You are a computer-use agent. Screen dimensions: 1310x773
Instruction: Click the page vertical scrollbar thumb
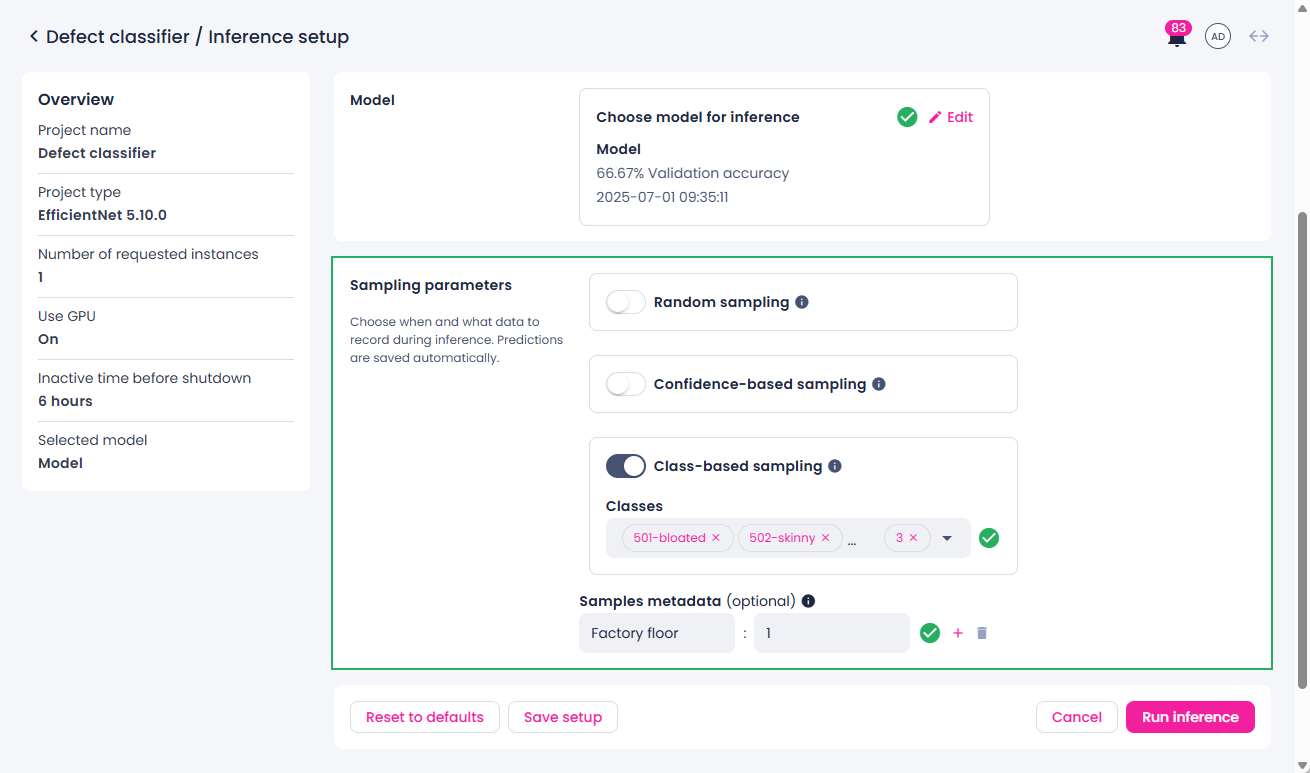click(1301, 450)
